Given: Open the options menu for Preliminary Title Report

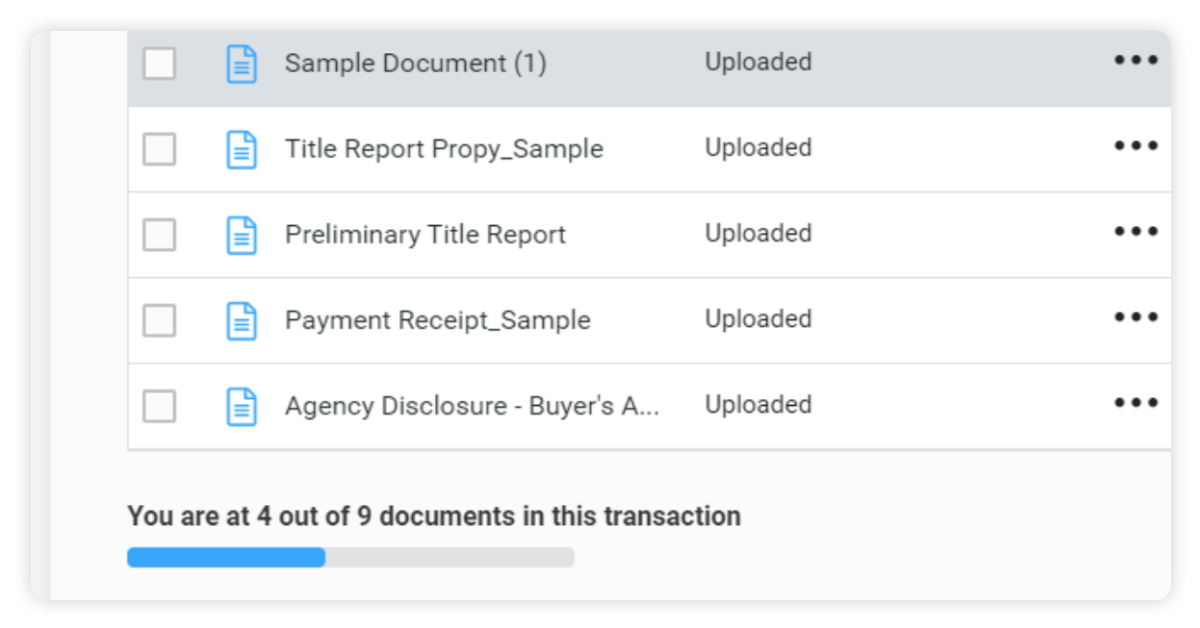Looking at the screenshot, I should (x=1135, y=232).
